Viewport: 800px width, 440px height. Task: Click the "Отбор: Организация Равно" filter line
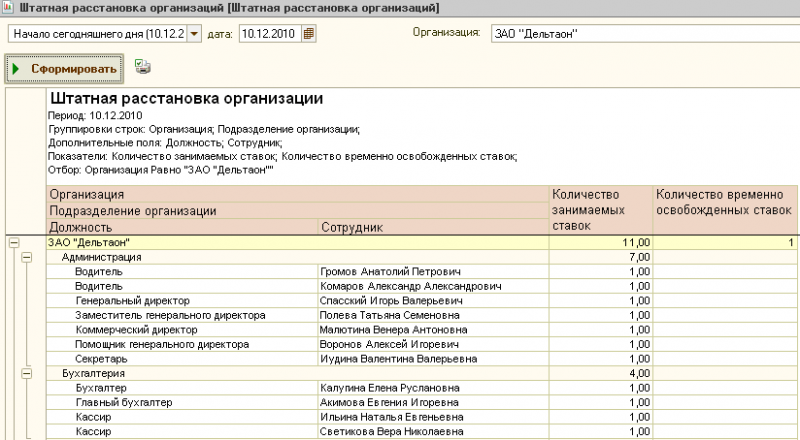(x=161, y=170)
